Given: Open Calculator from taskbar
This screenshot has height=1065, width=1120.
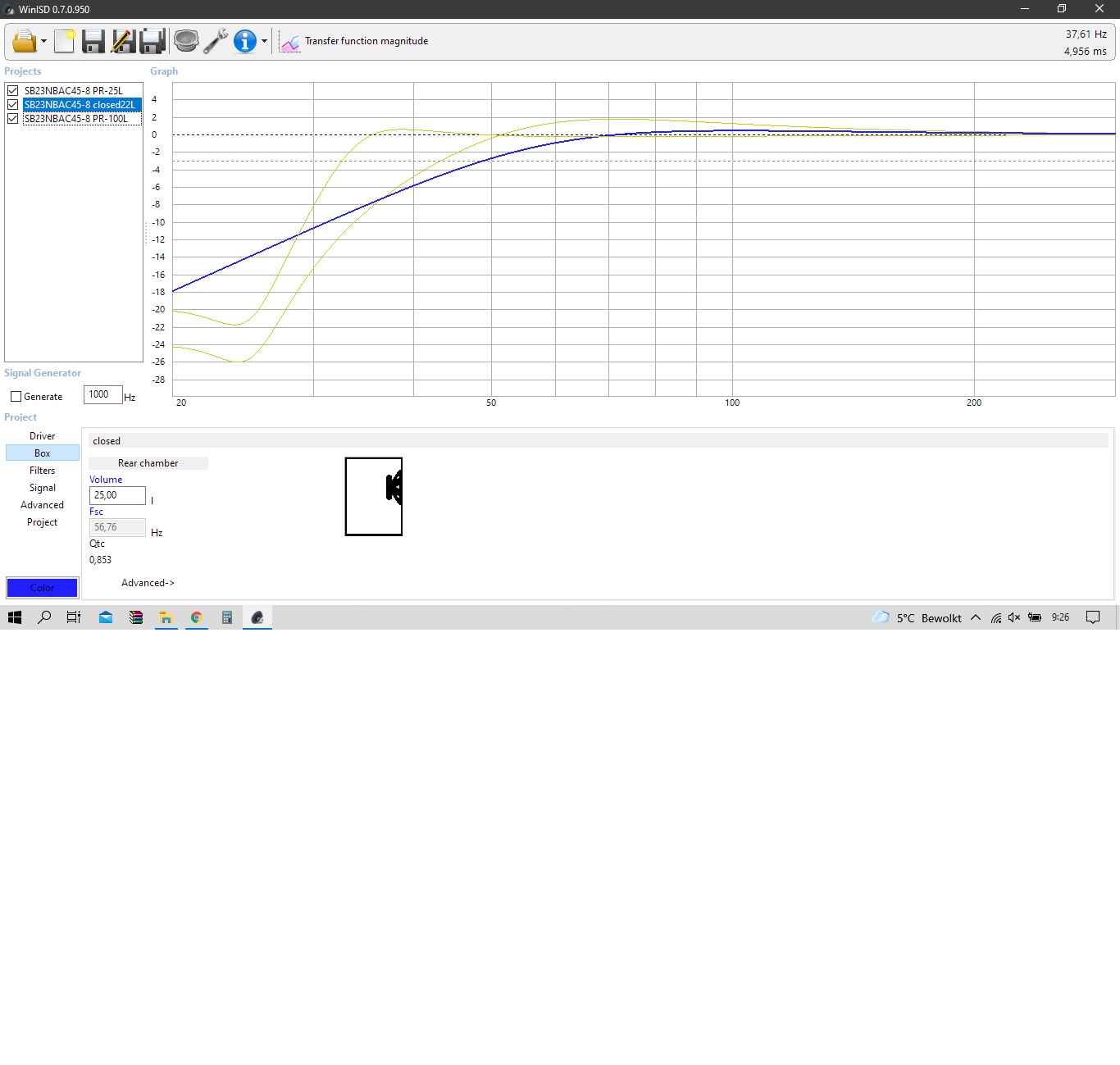Looking at the screenshot, I should 227,617.
